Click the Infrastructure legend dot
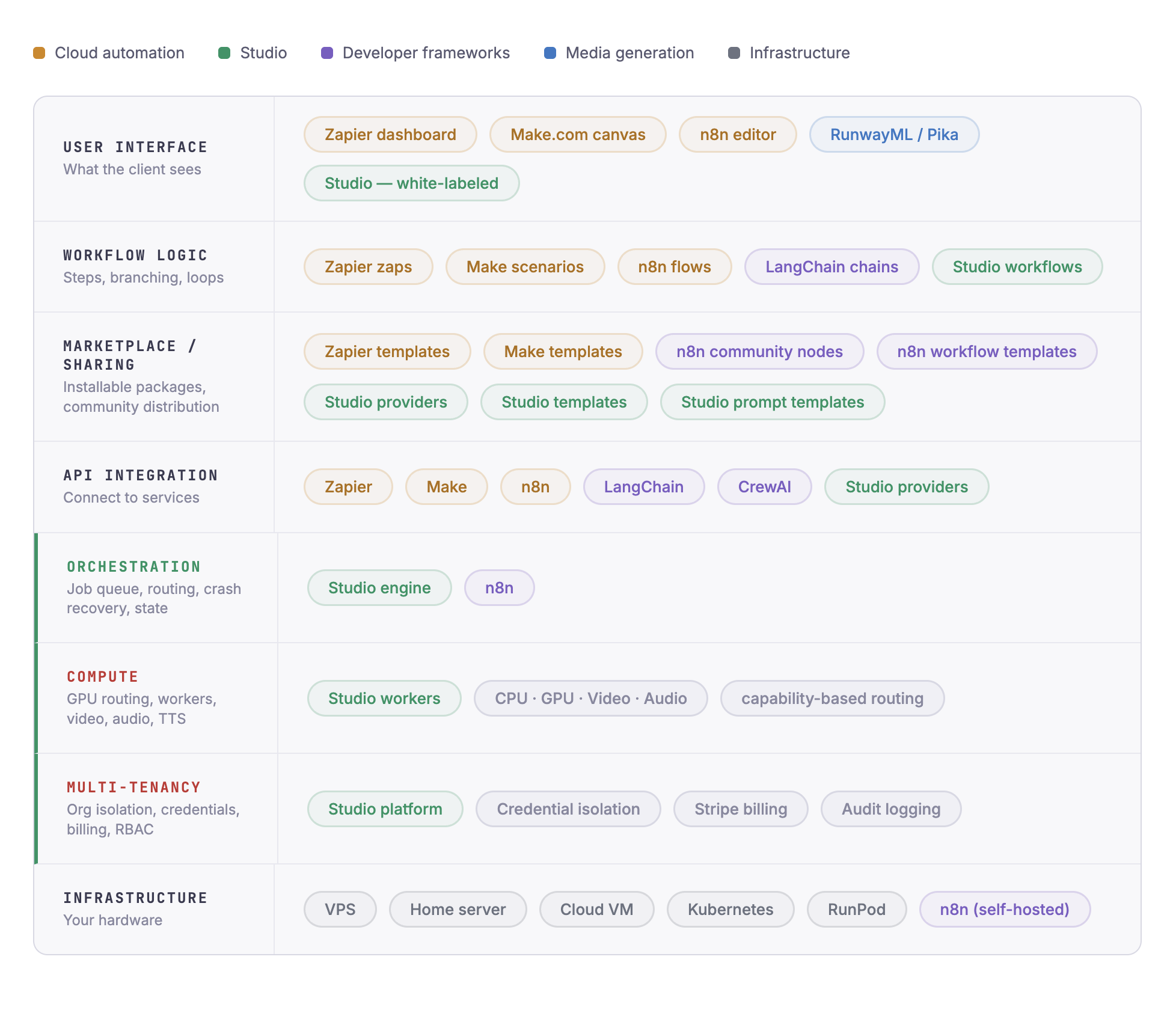 (733, 53)
